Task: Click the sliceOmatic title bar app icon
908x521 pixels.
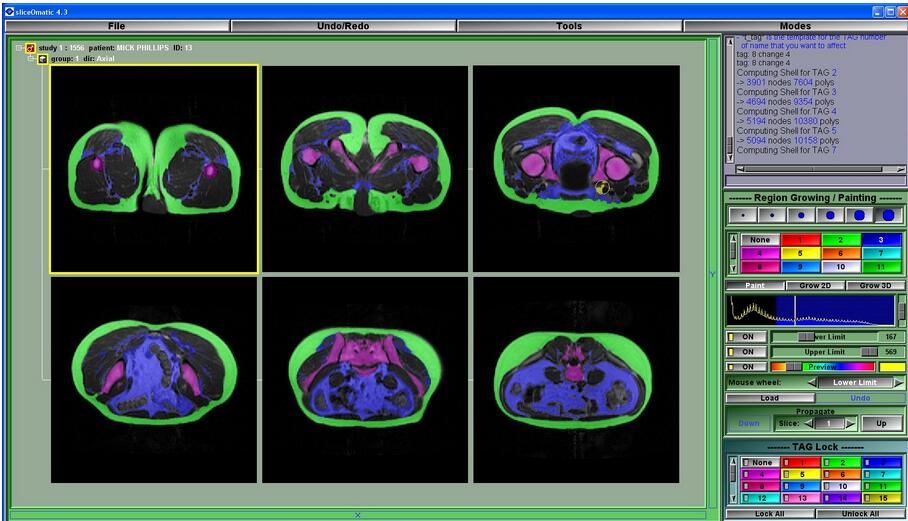Action: pyautogui.click(x=9, y=12)
